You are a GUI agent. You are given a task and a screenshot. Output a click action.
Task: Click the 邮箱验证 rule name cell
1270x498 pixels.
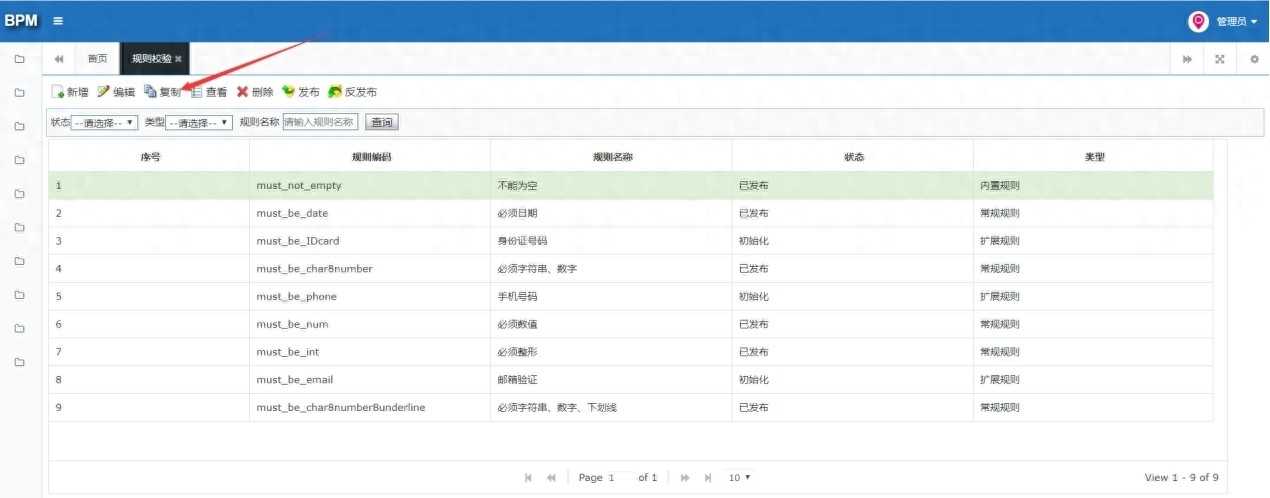point(612,380)
